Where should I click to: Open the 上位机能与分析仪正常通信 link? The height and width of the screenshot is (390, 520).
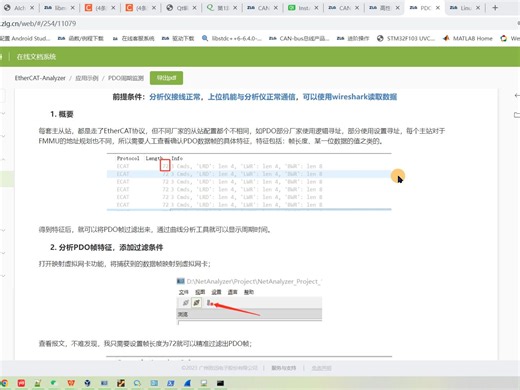251,97
